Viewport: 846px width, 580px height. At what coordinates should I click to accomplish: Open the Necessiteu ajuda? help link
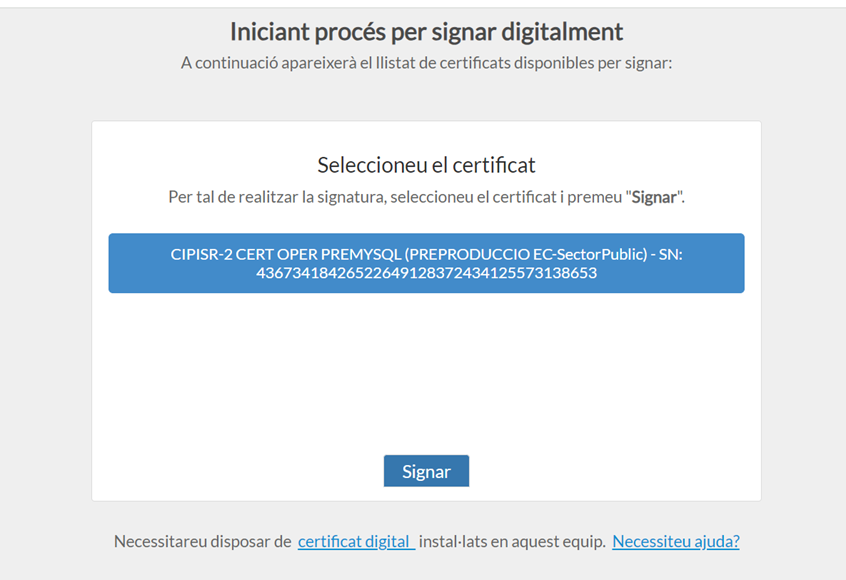coord(676,541)
